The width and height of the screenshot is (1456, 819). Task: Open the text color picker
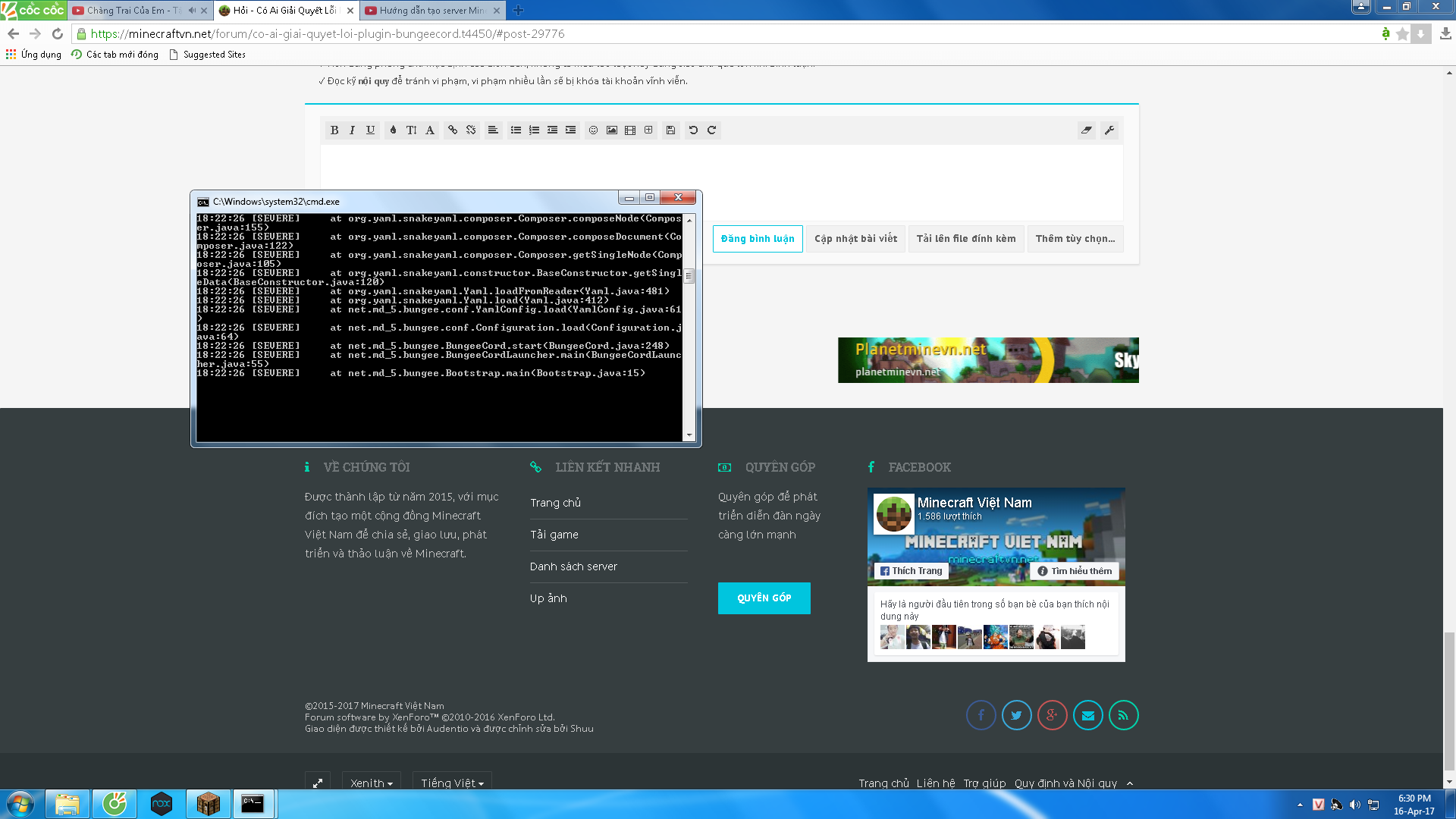[x=393, y=130]
